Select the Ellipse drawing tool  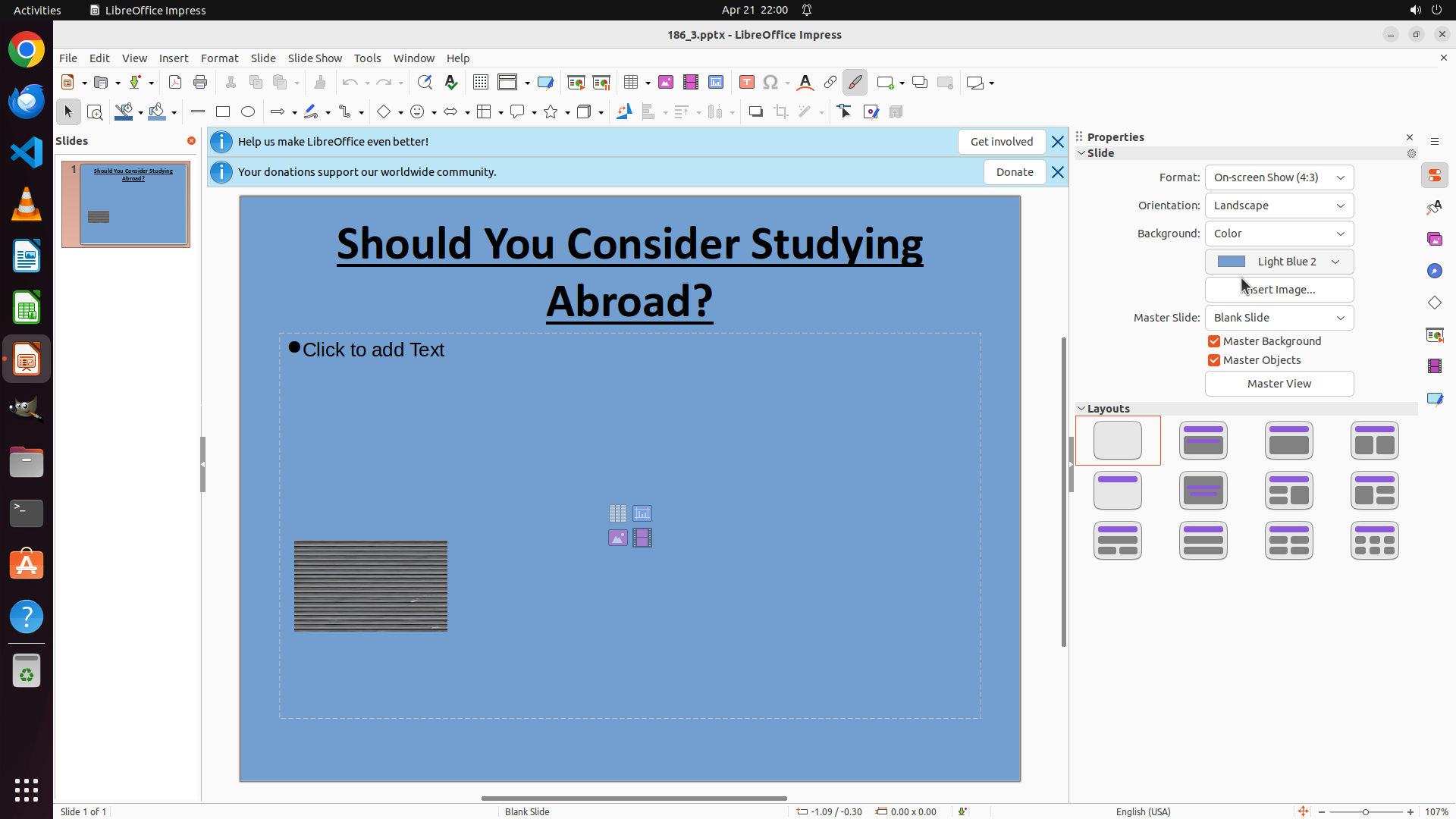248,112
